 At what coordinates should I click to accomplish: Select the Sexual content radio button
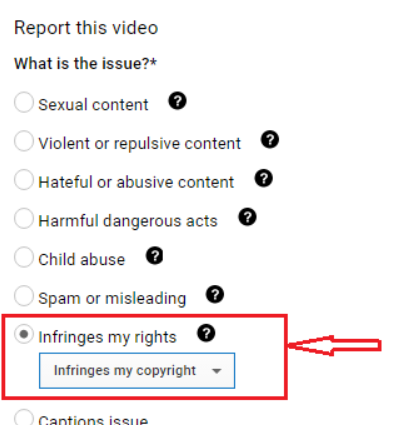[24, 102]
